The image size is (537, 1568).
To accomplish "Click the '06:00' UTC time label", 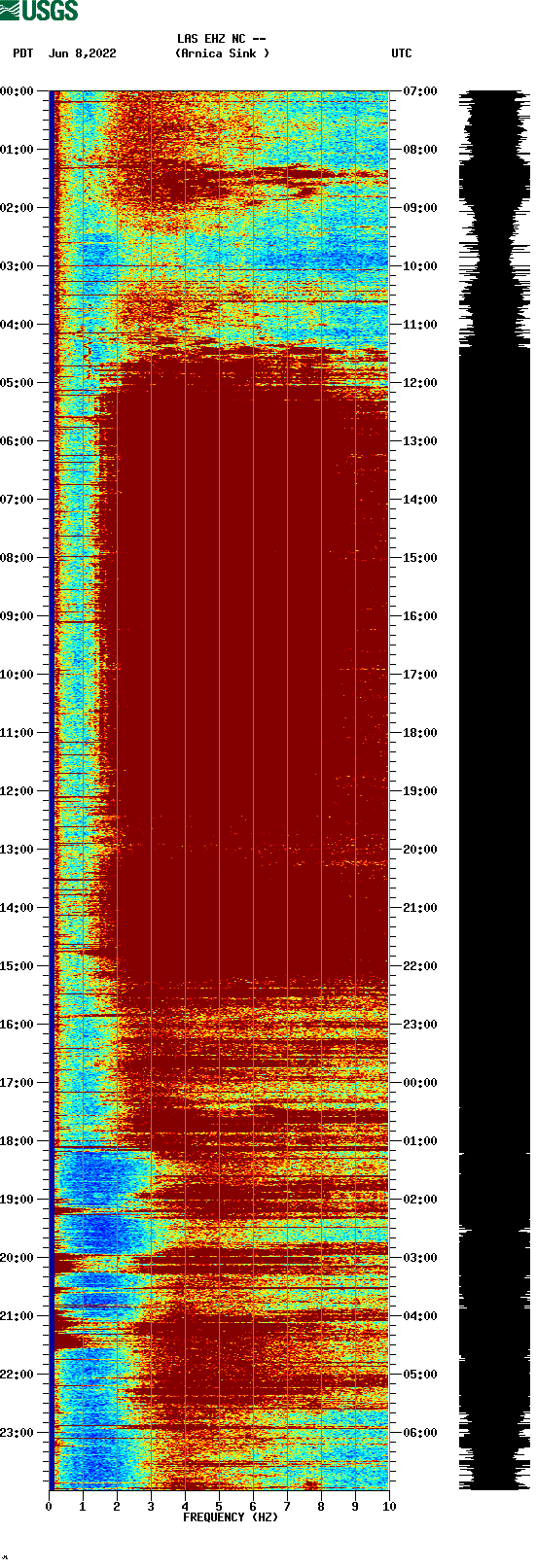I will click(420, 1433).
